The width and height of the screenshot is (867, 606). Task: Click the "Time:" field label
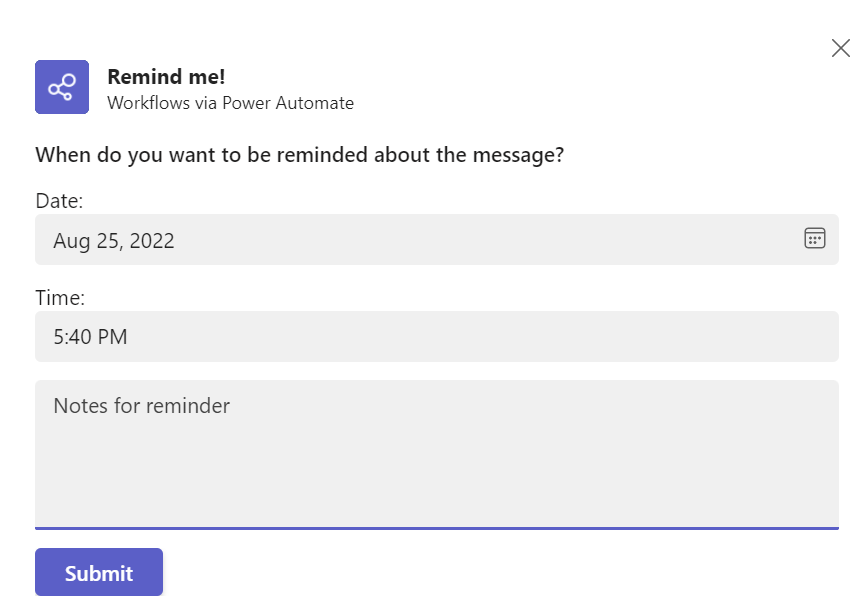pyautogui.click(x=60, y=297)
